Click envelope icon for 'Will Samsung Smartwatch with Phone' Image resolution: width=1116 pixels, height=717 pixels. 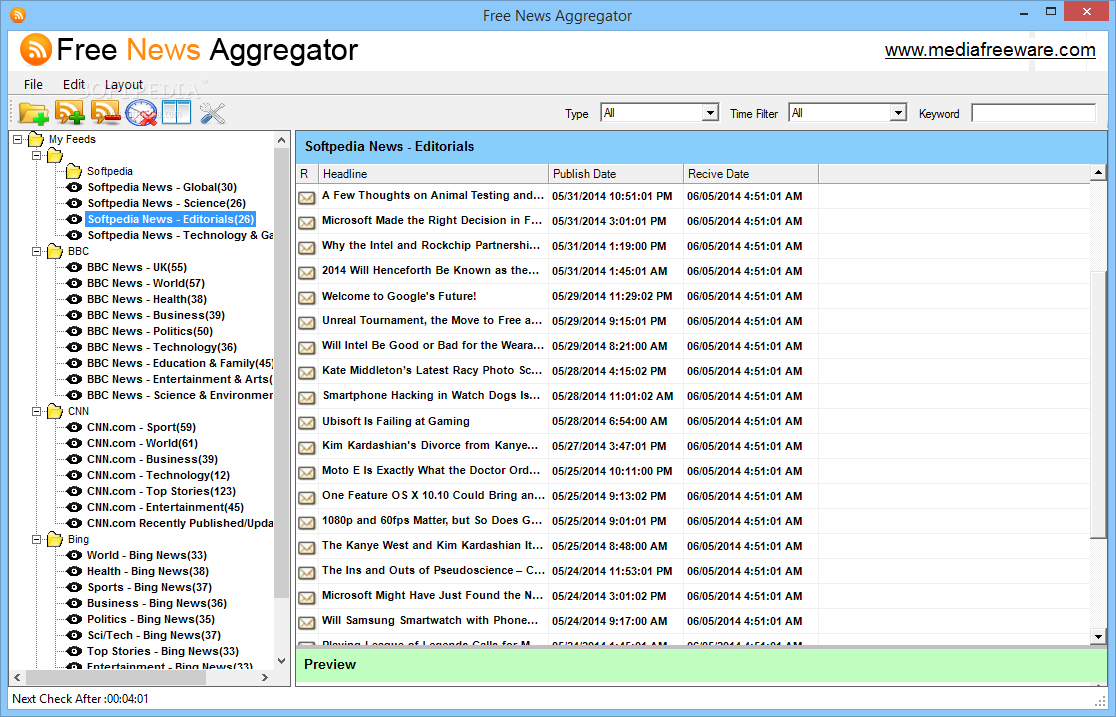pyautogui.click(x=307, y=622)
